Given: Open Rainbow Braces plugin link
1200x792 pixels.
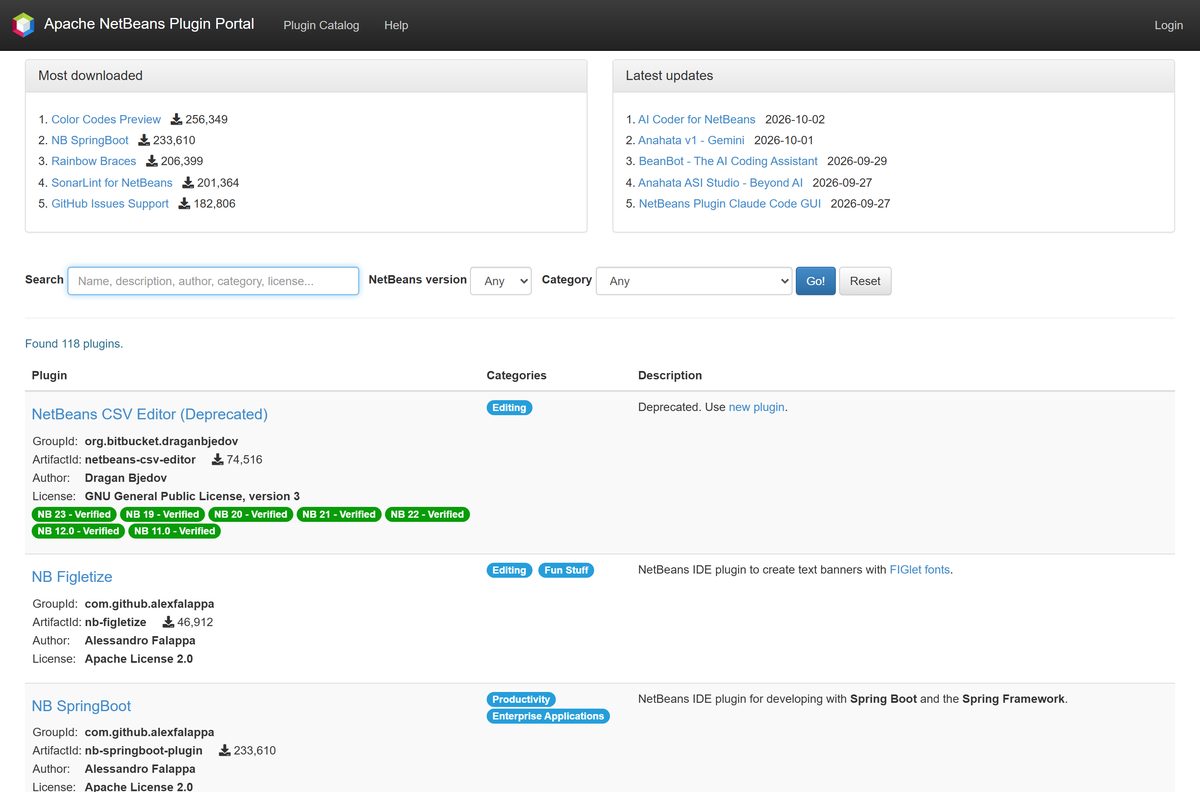Looking at the screenshot, I should pyautogui.click(x=94, y=161).
